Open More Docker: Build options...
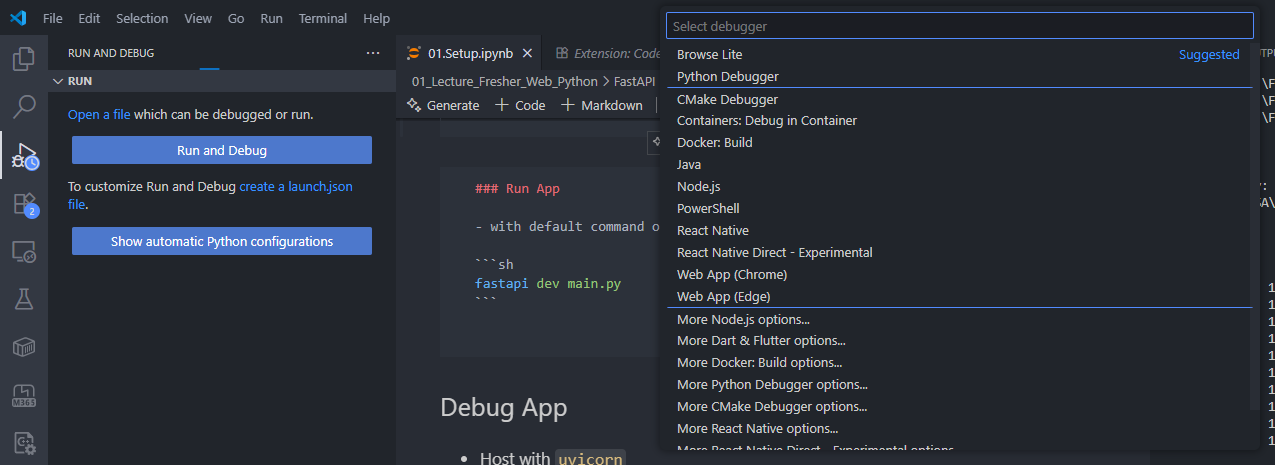The height and width of the screenshot is (465, 1275). (x=959, y=363)
